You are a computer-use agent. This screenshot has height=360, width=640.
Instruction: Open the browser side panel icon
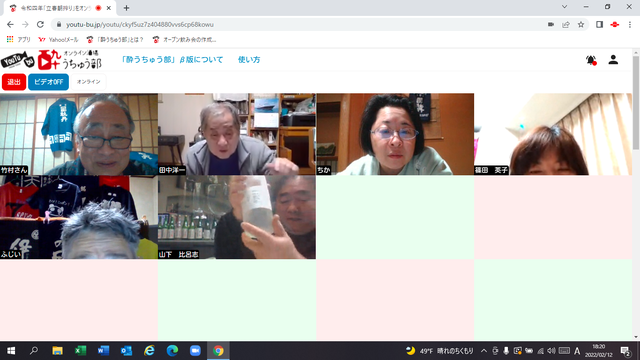click(599, 24)
